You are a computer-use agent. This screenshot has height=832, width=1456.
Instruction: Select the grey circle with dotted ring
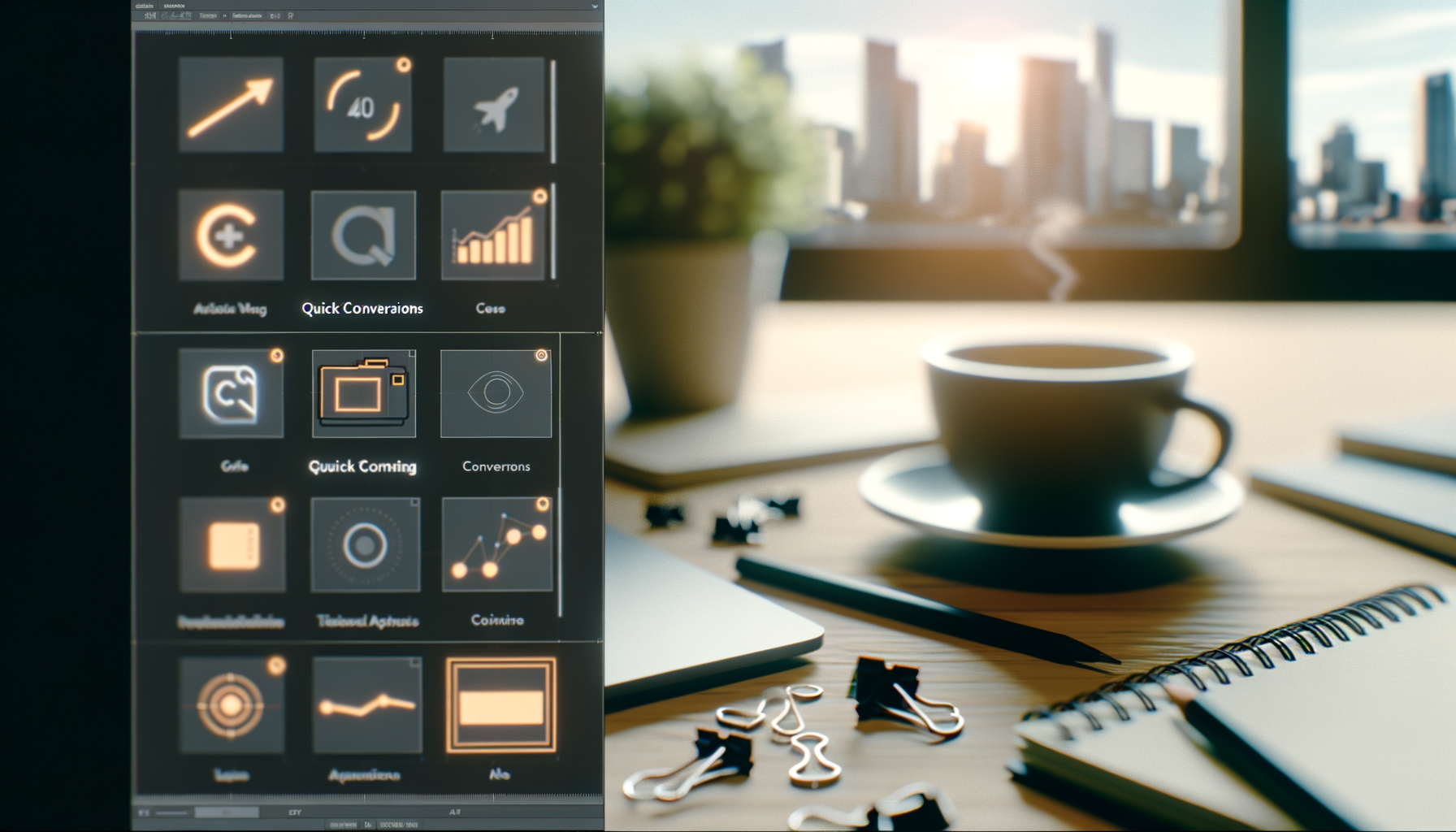366,544
